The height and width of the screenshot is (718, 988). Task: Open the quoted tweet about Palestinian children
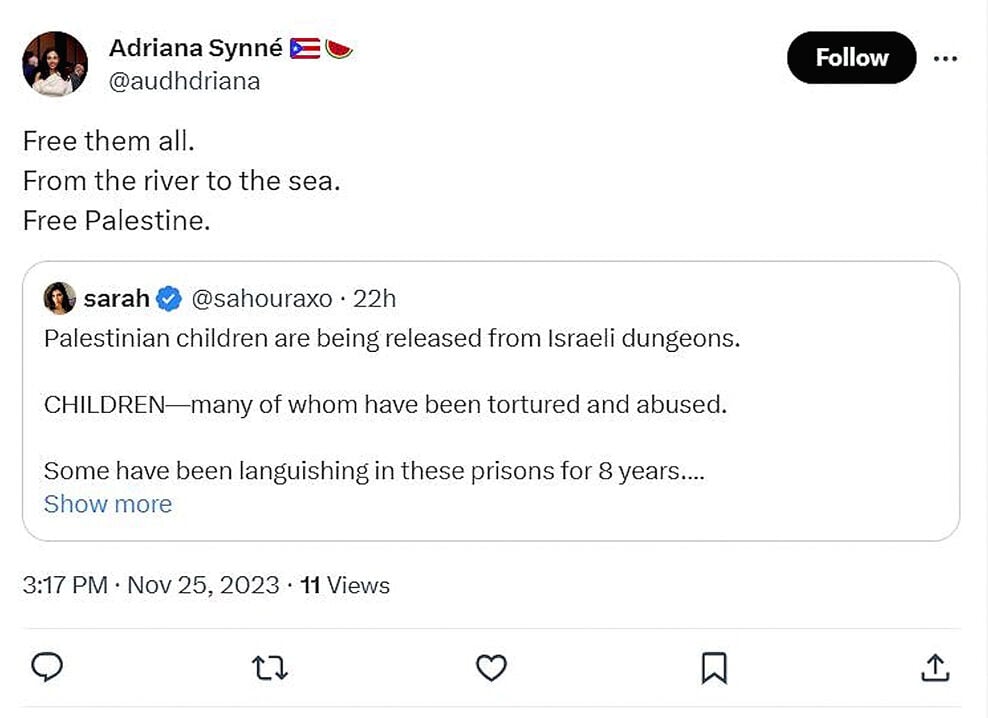(x=490, y=405)
